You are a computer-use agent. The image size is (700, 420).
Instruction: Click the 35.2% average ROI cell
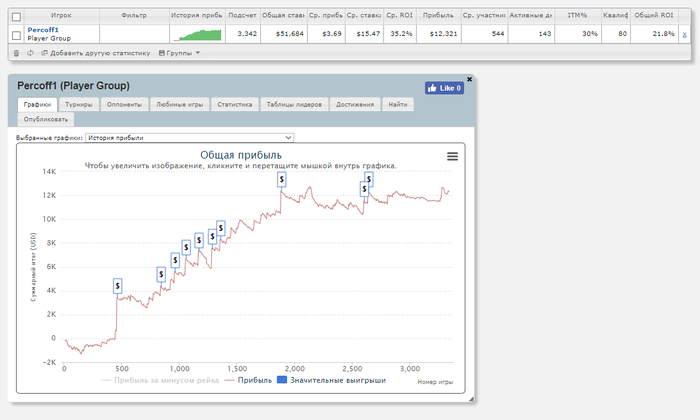point(400,34)
